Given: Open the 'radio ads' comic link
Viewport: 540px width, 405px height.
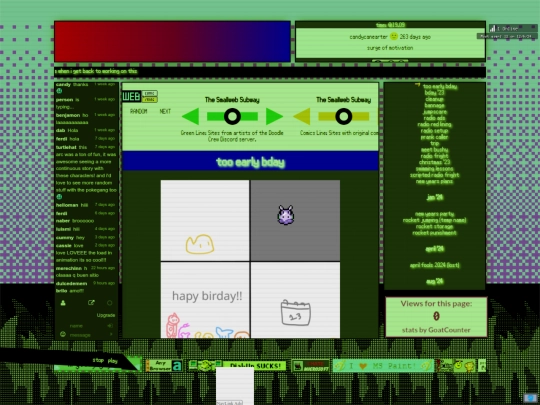Looking at the screenshot, I should [434, 118].
